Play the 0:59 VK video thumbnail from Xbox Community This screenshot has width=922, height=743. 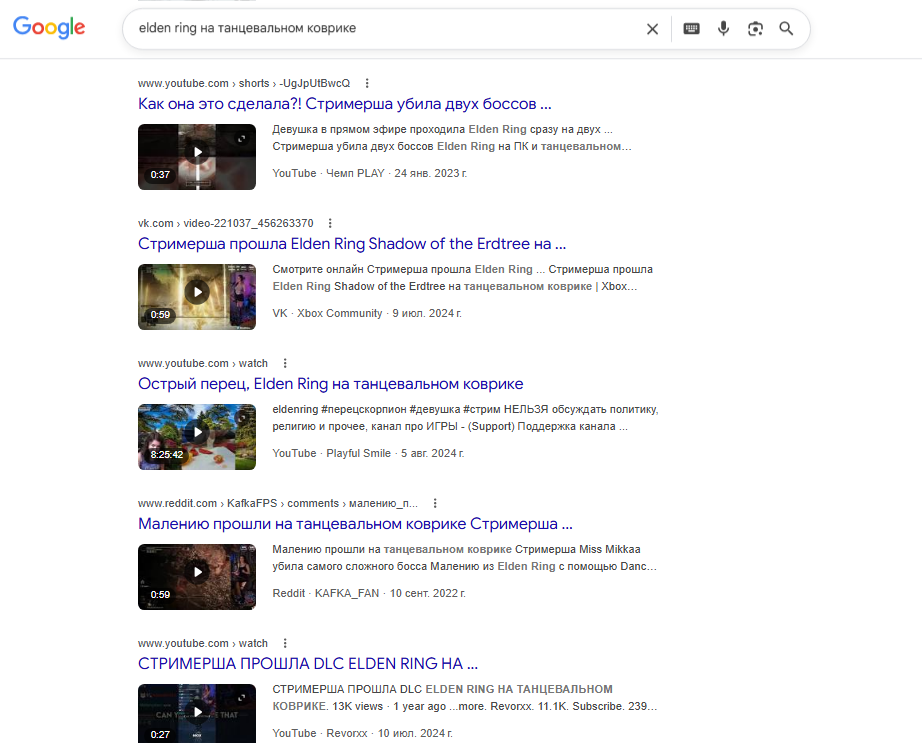tap(197, 297)
